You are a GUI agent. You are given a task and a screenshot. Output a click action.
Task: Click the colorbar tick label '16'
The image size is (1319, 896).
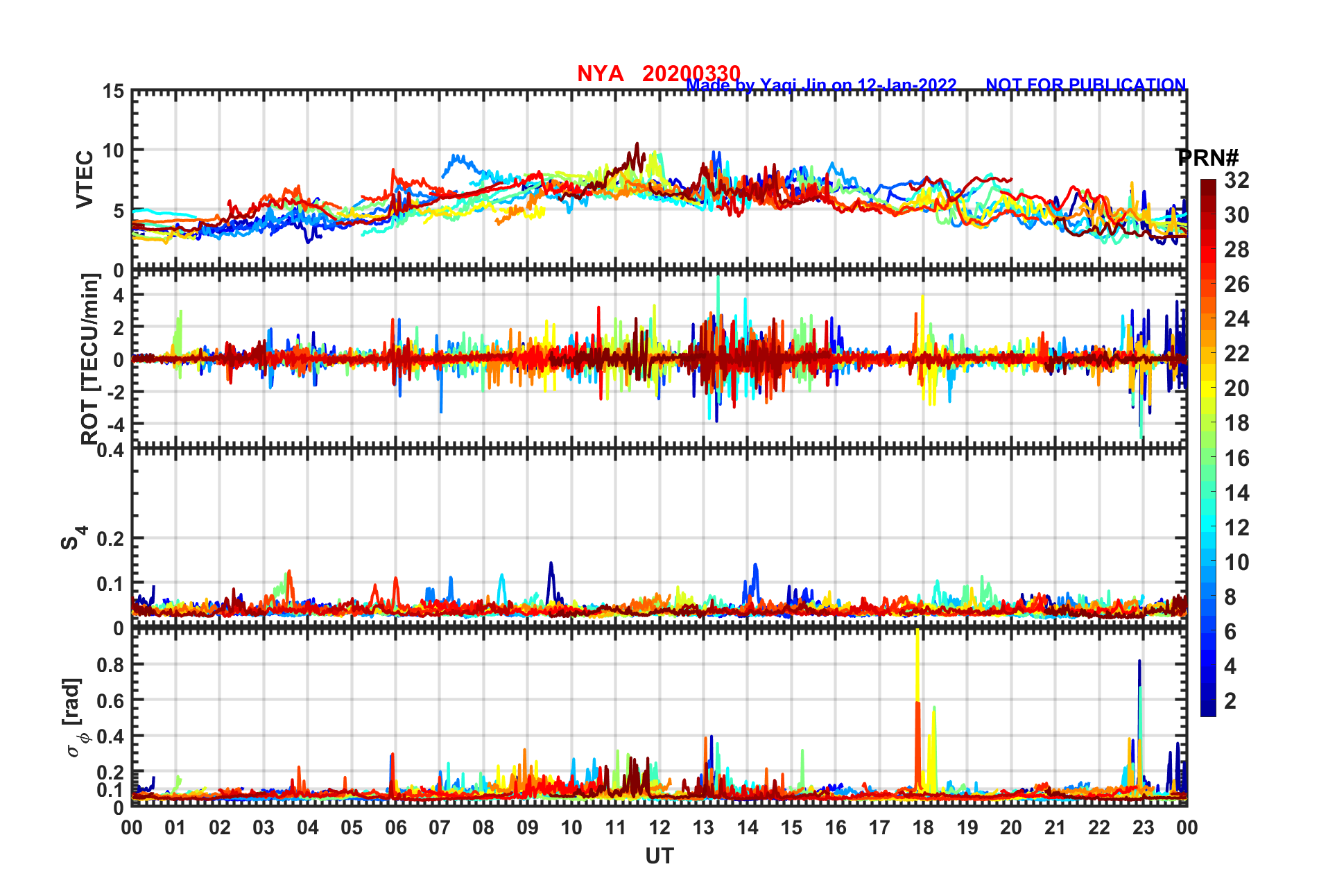point(1236,458)
